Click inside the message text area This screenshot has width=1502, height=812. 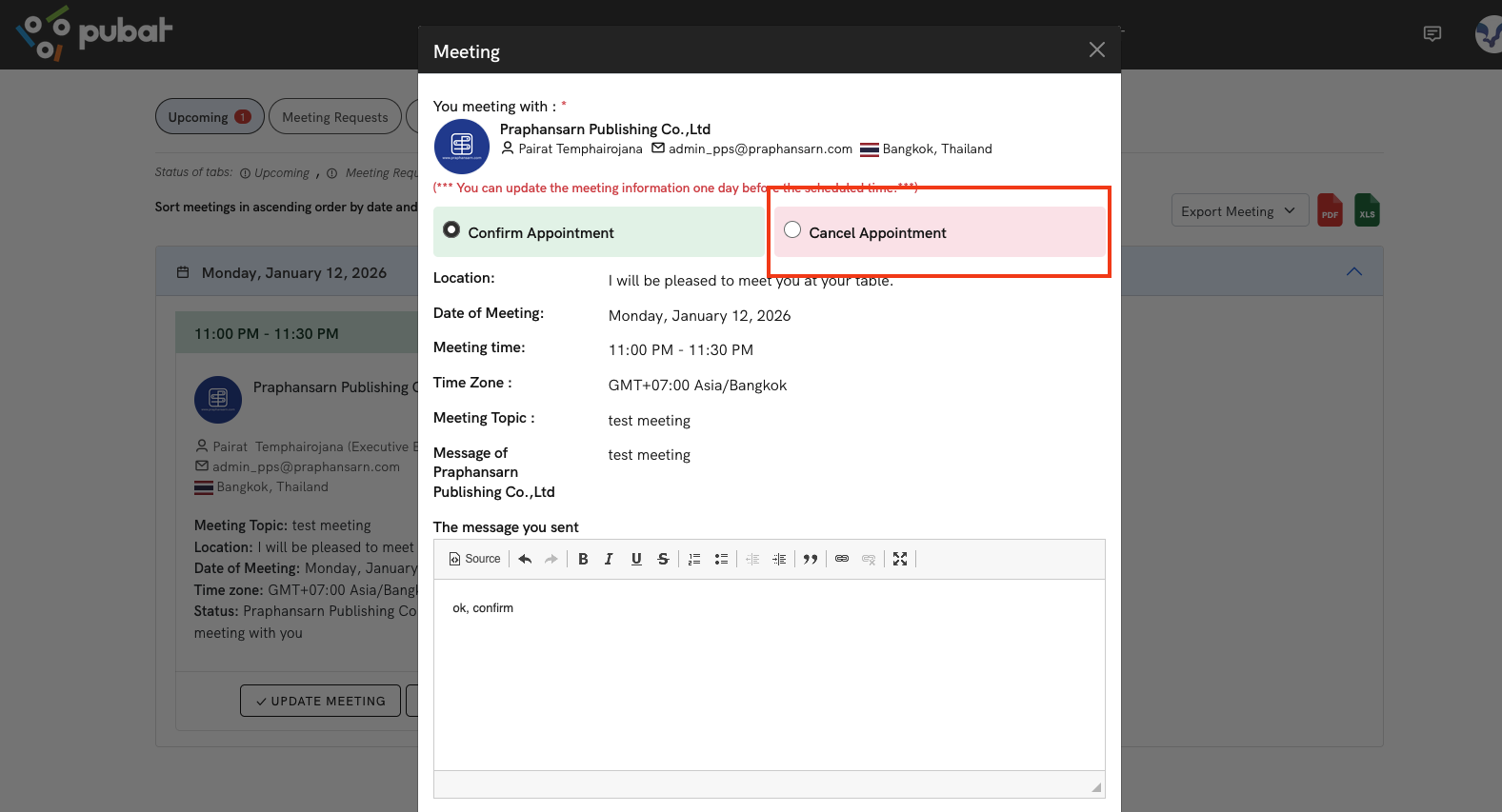pyautogui.click(x=769, y=674)
